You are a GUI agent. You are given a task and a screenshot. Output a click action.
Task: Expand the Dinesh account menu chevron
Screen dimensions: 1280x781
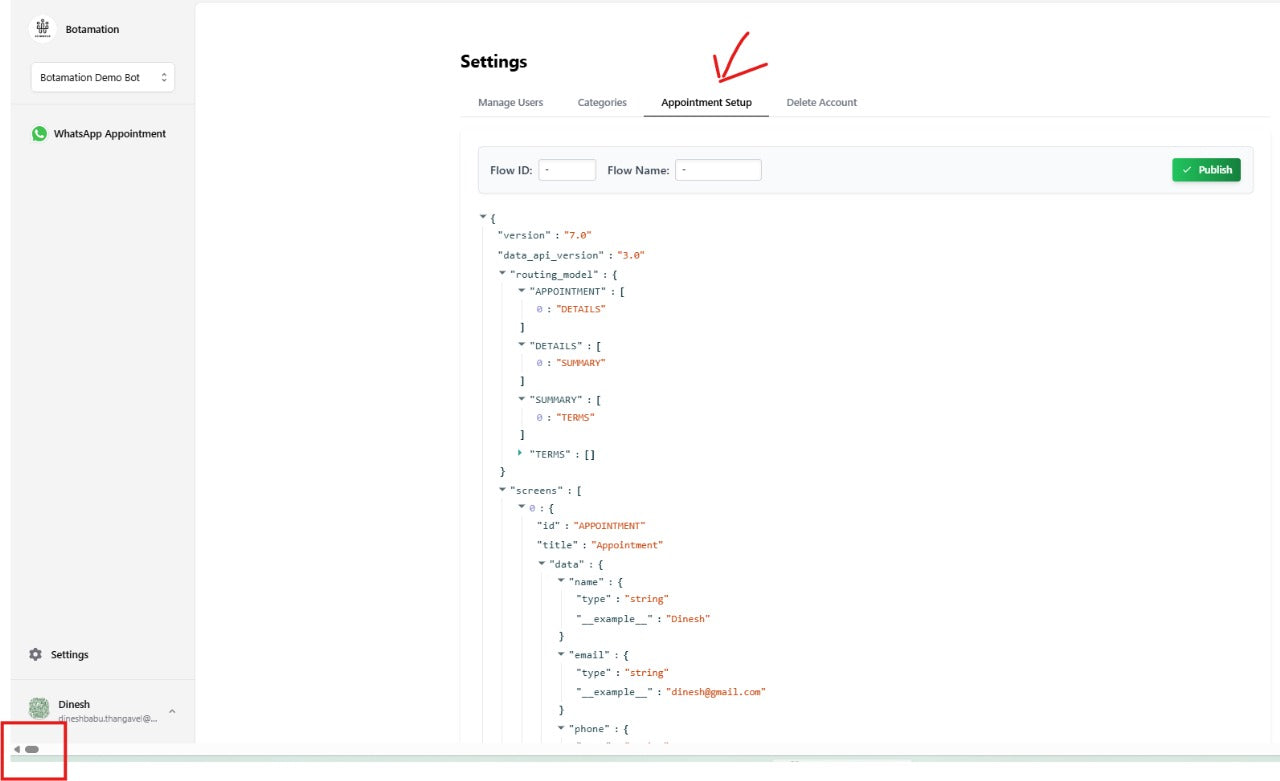[172, 711]
